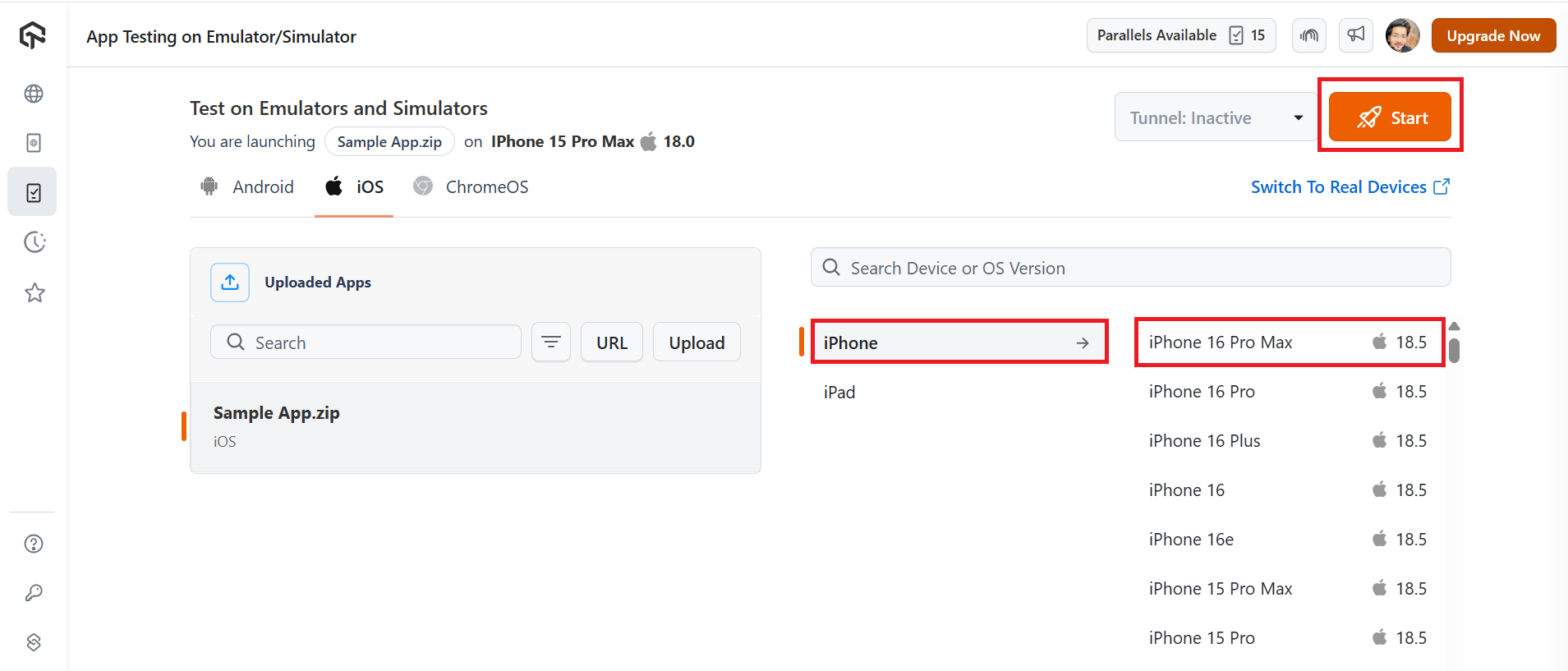Select the iPad device category
Screen dimensions: 1568x671
coord(839,393)
